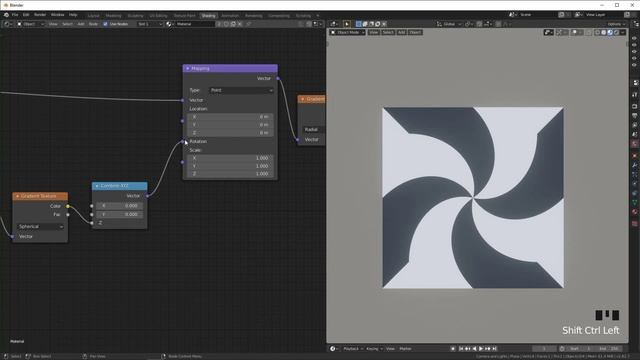640x360 pixels.
Task: Toggle proportional editing in the viewport header
Action: 498,24
